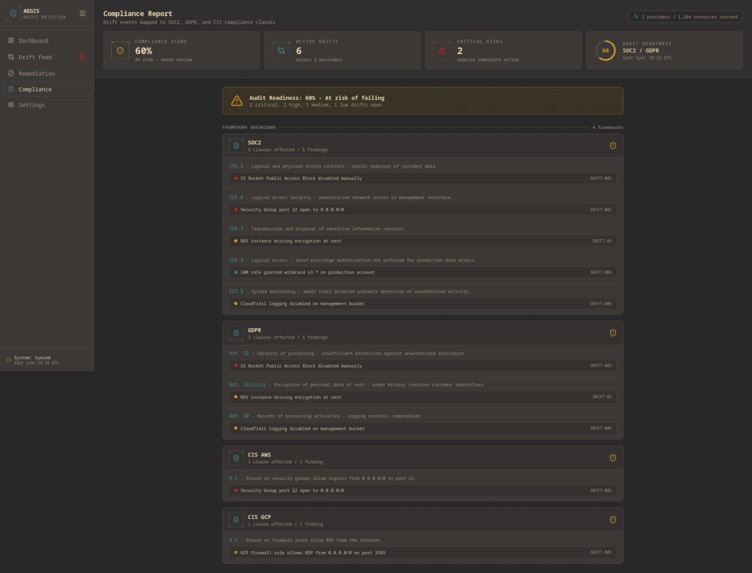Image resolution: width=752 pixels, height=573 pixels.
Task: Open clause CC6.1 in SOC2
Action: pyautogui.click(x=236, y=166)
